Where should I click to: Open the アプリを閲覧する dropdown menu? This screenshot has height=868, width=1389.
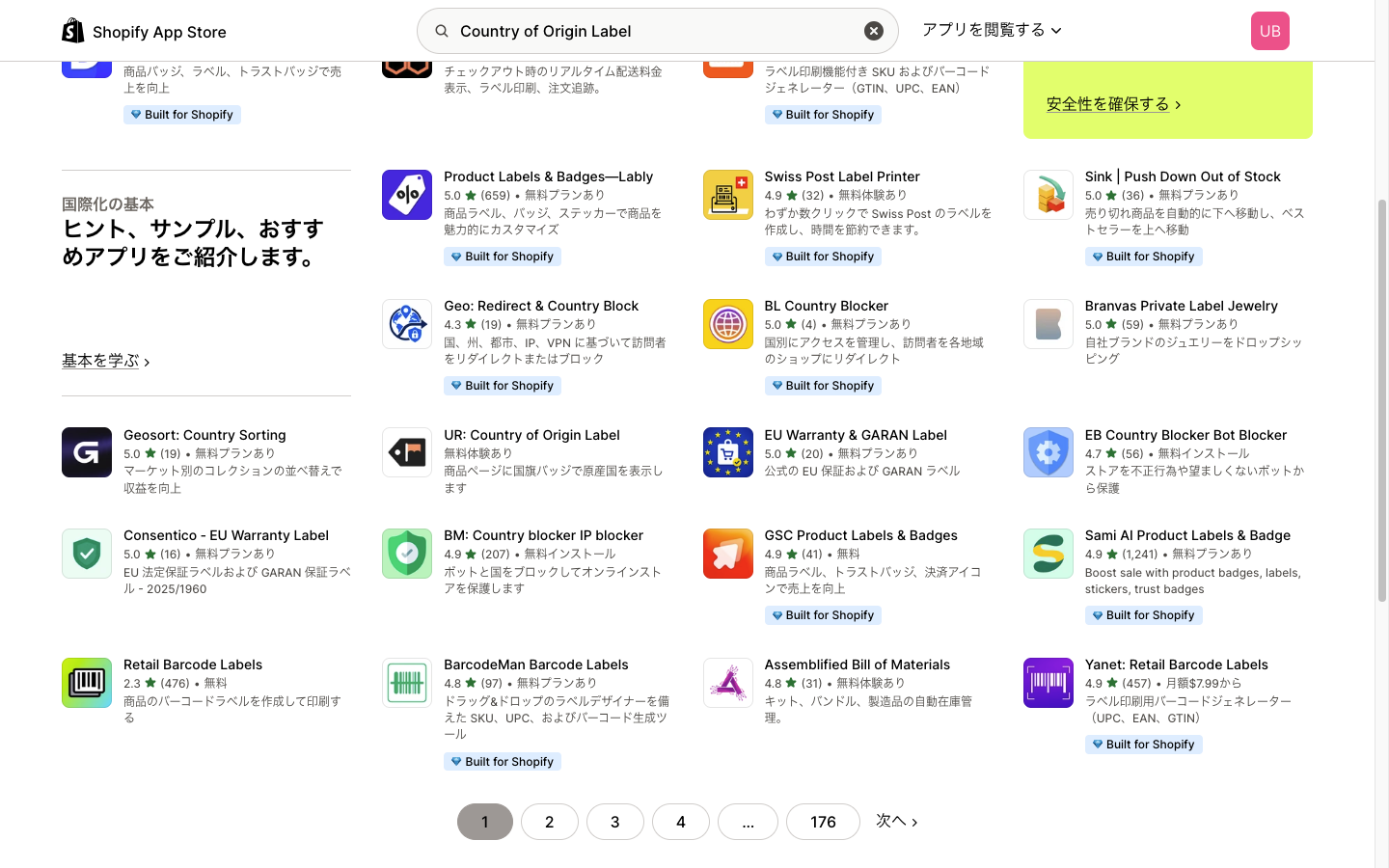(x=992, y=30)
